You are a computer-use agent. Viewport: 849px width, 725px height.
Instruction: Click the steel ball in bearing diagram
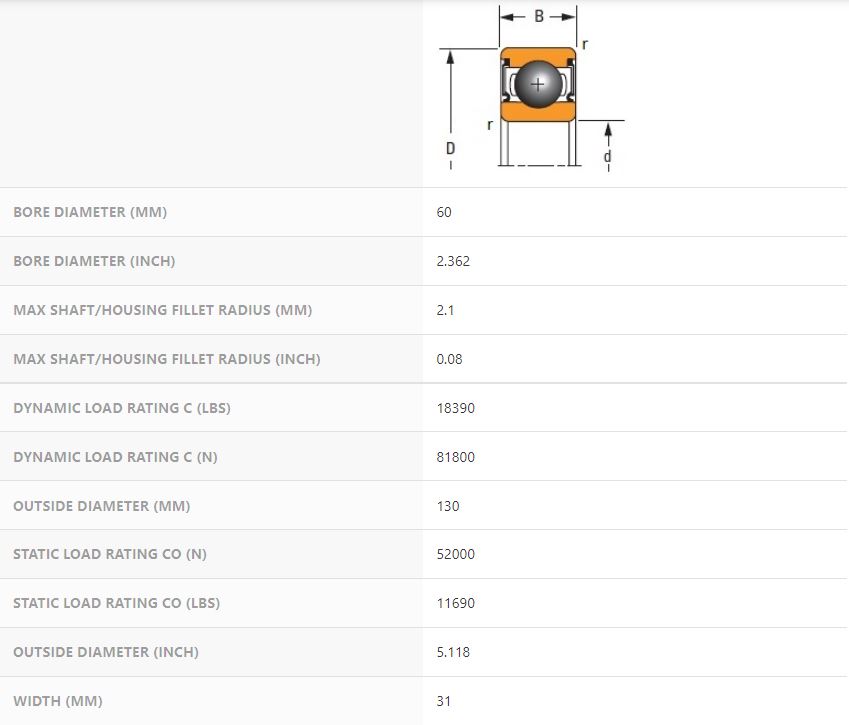pyautogui.click(x=538, y=84)
